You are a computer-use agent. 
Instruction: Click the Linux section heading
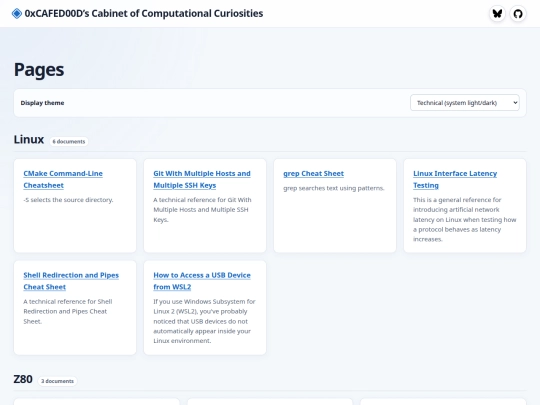point(29,139)
